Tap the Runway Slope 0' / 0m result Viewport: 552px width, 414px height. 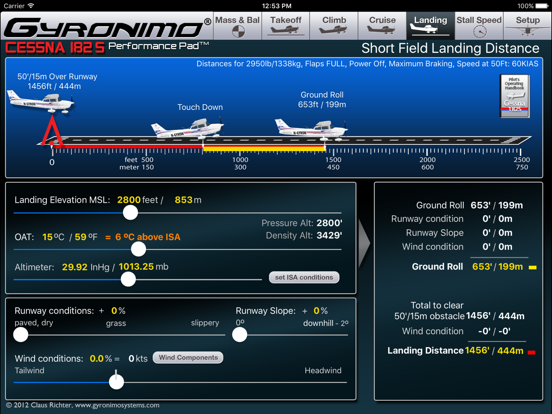tap(497, 233)
